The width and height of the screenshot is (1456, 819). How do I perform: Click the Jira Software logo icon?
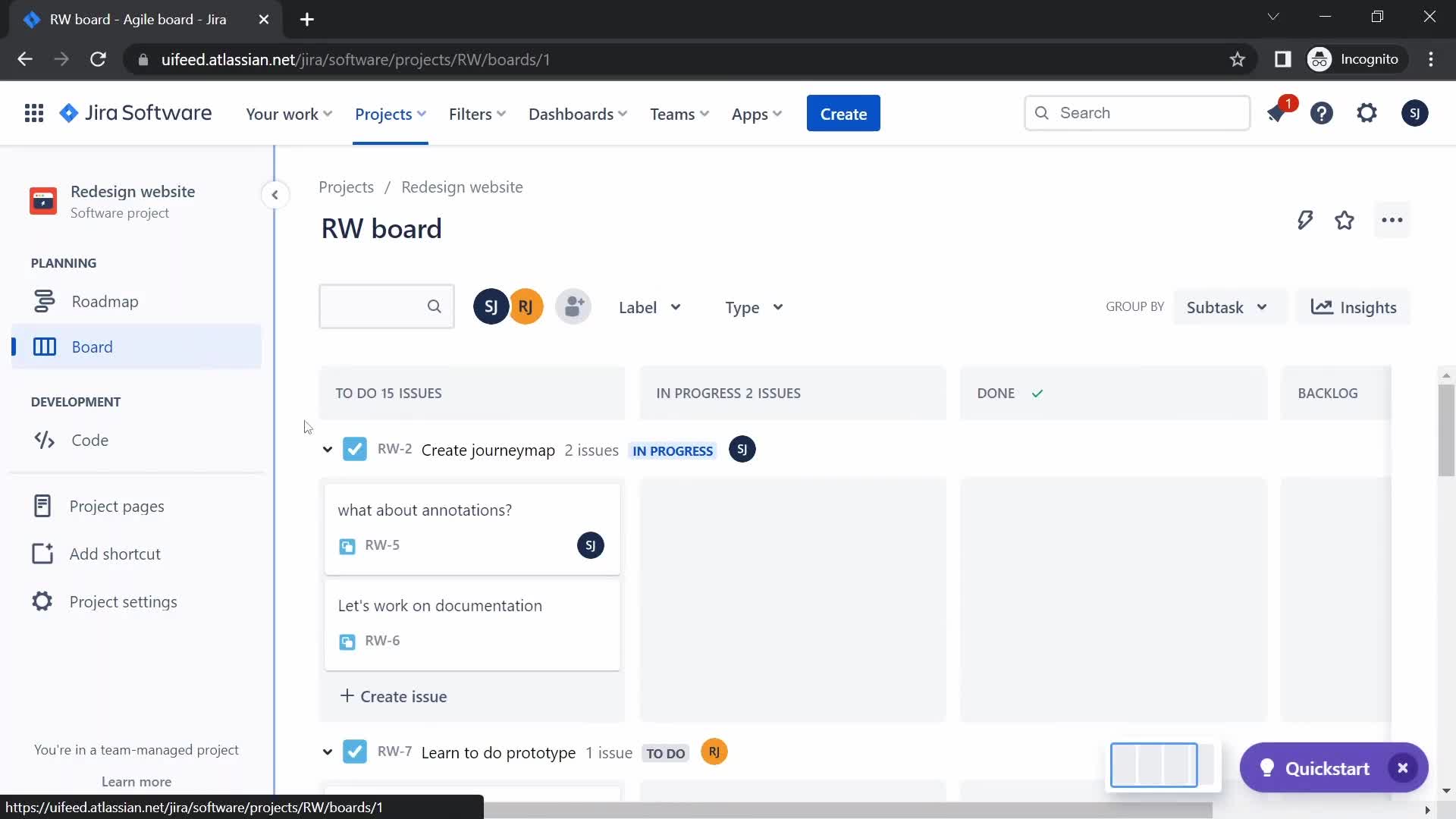(x=68, y=113)
